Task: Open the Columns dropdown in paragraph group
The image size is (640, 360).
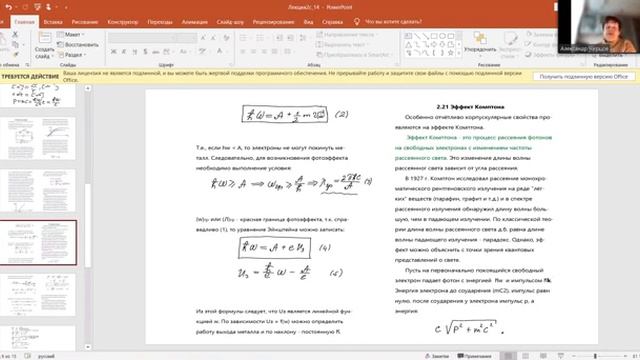Action: (x=289, y=51)
